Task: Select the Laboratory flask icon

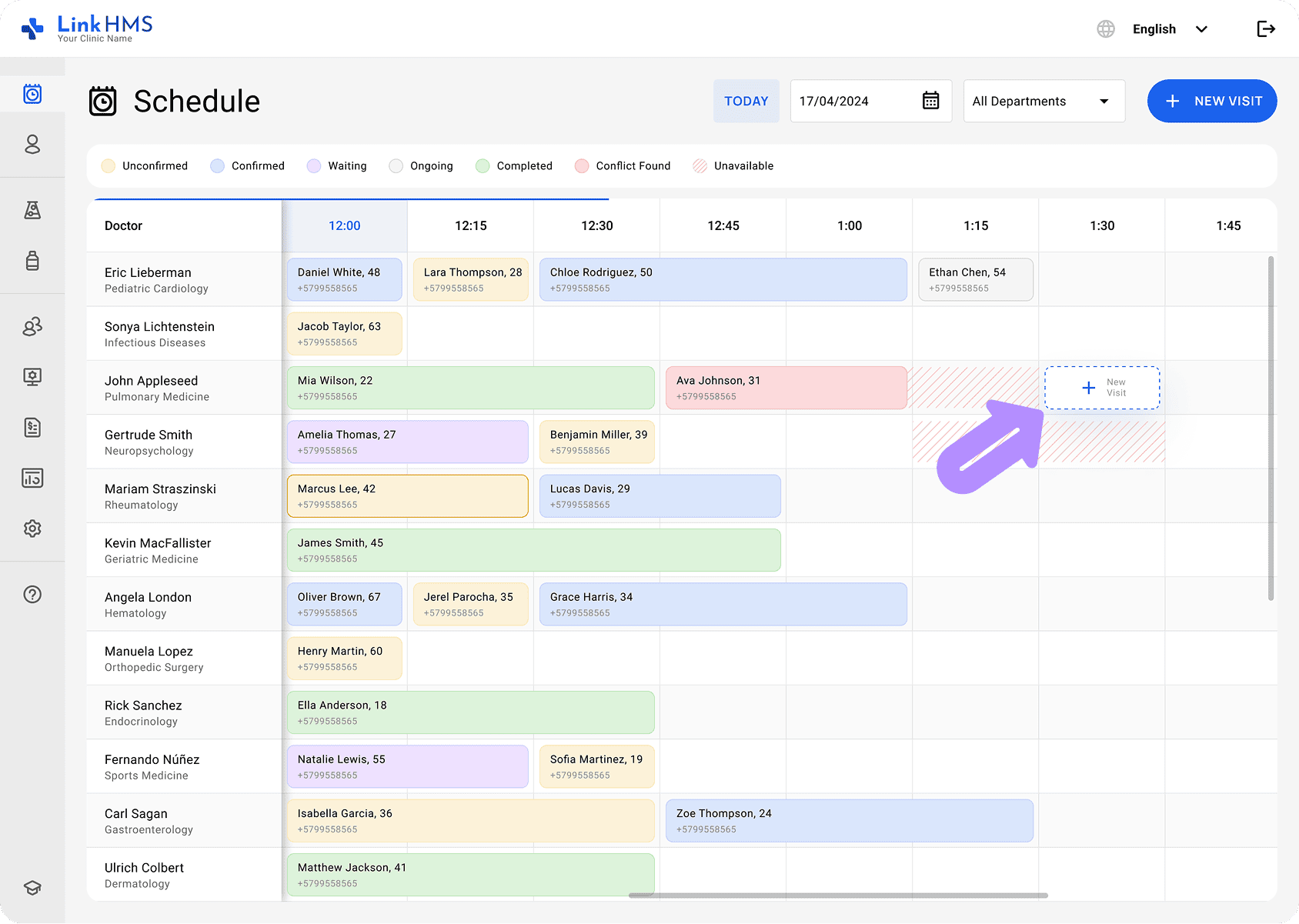Action: pos(32,210)
